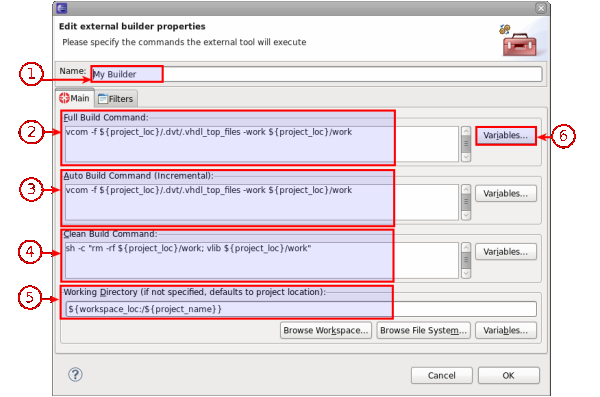The image size is (600, 397).
Task: Click the 'Clean Build Command:' label
Action: (110, 234)
